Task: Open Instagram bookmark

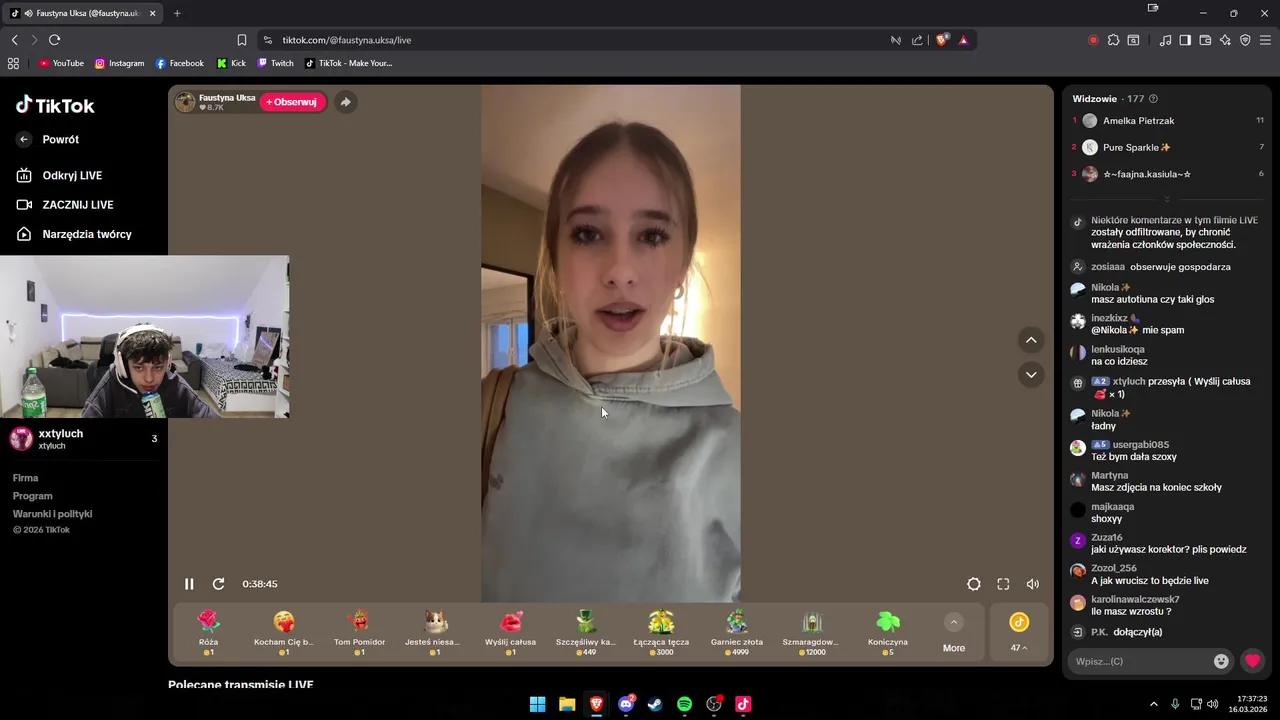Action: pyautogui.click(x=119, y=63)
